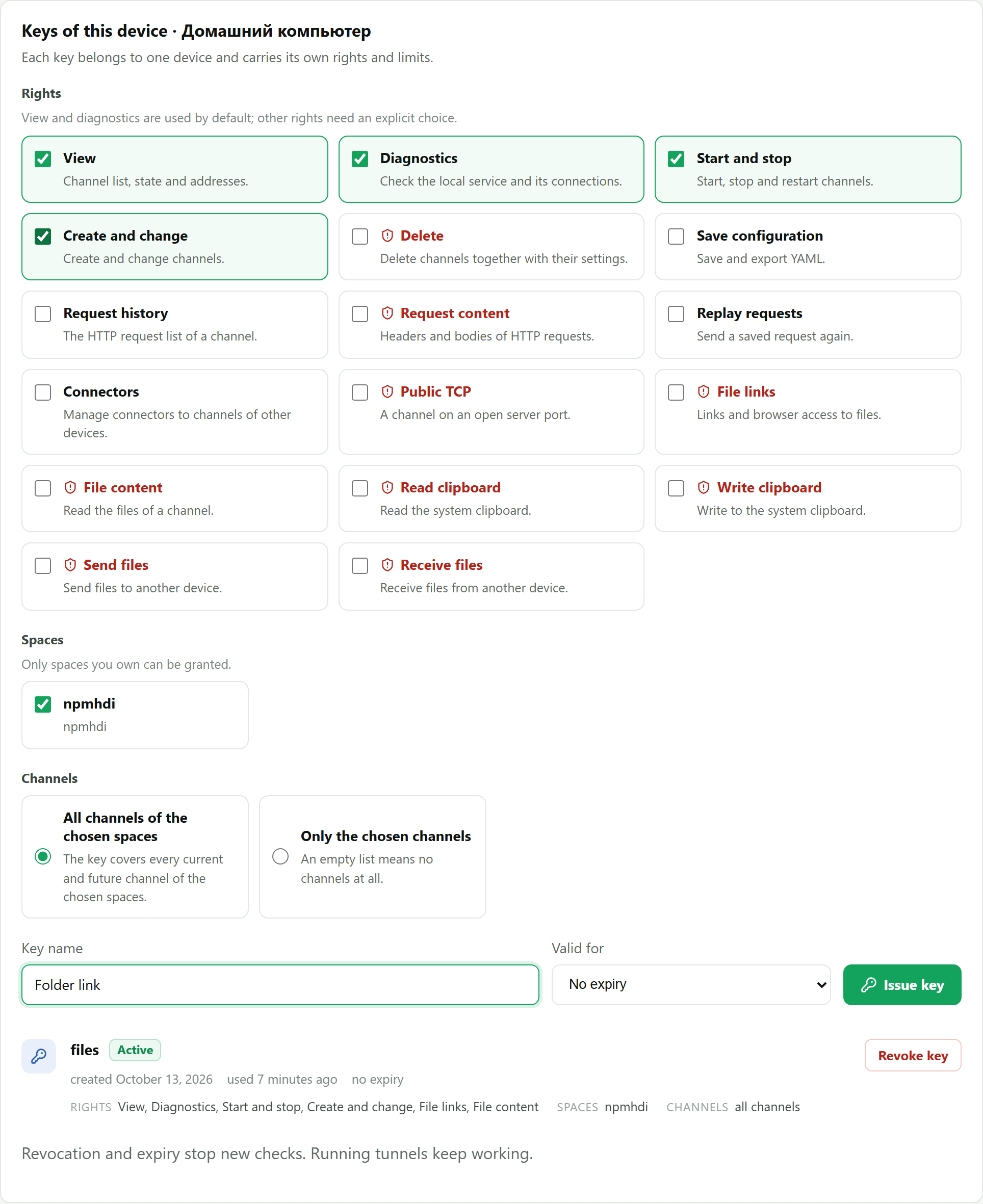Click the Key name input field

(x=280, y=985)
